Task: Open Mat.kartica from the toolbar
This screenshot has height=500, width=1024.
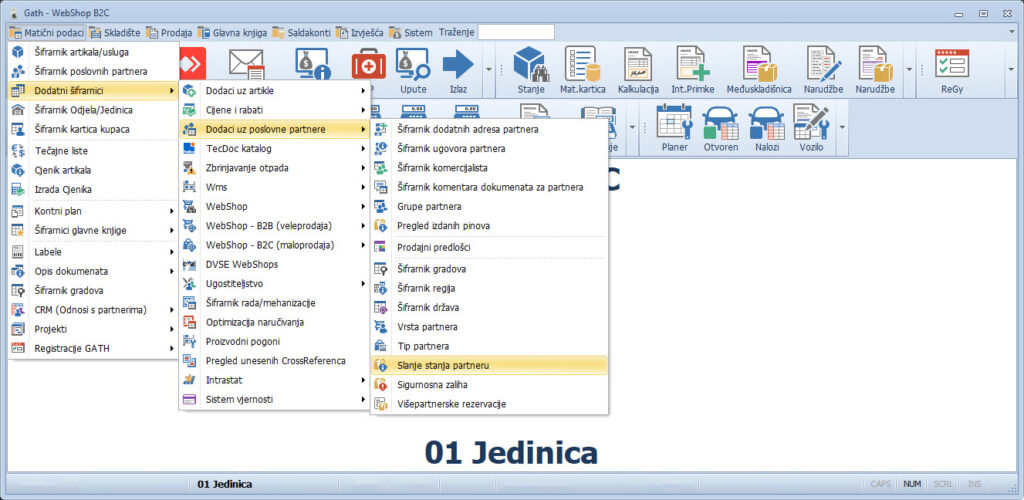Action: coord(582,70)
